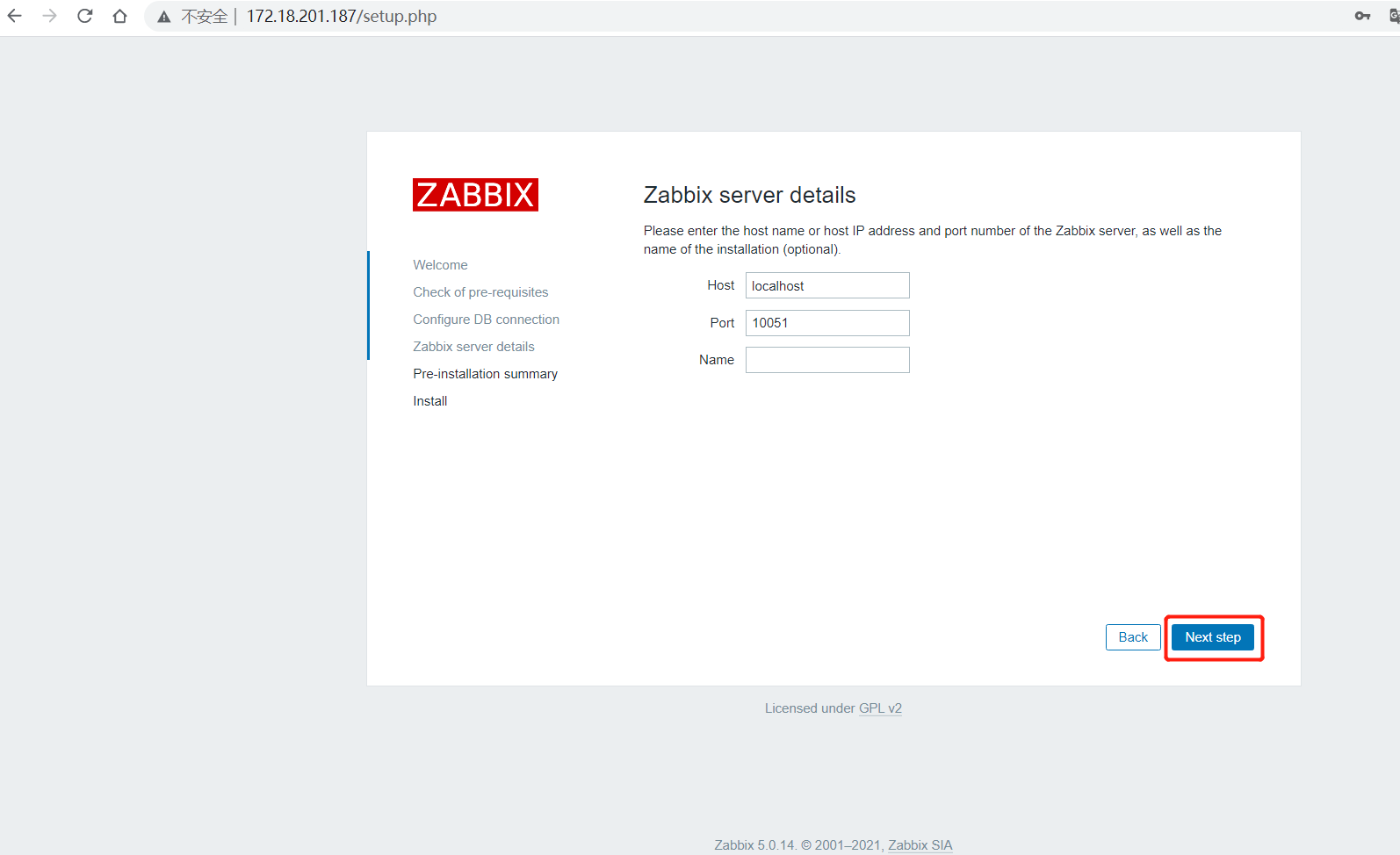This screenshot has width=1400, height=855.
Task: Select Configure DB connection step
Action: [486, 320]
